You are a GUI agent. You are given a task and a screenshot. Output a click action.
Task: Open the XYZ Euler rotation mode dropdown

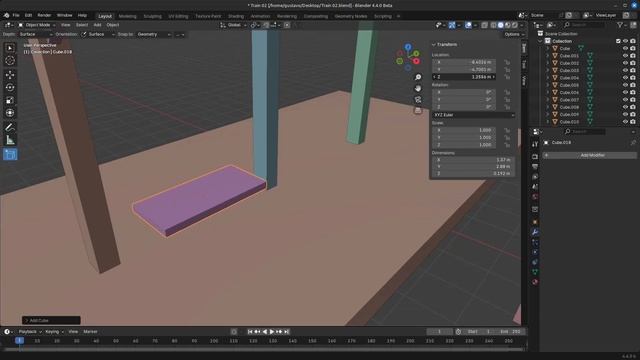[473, 115]
